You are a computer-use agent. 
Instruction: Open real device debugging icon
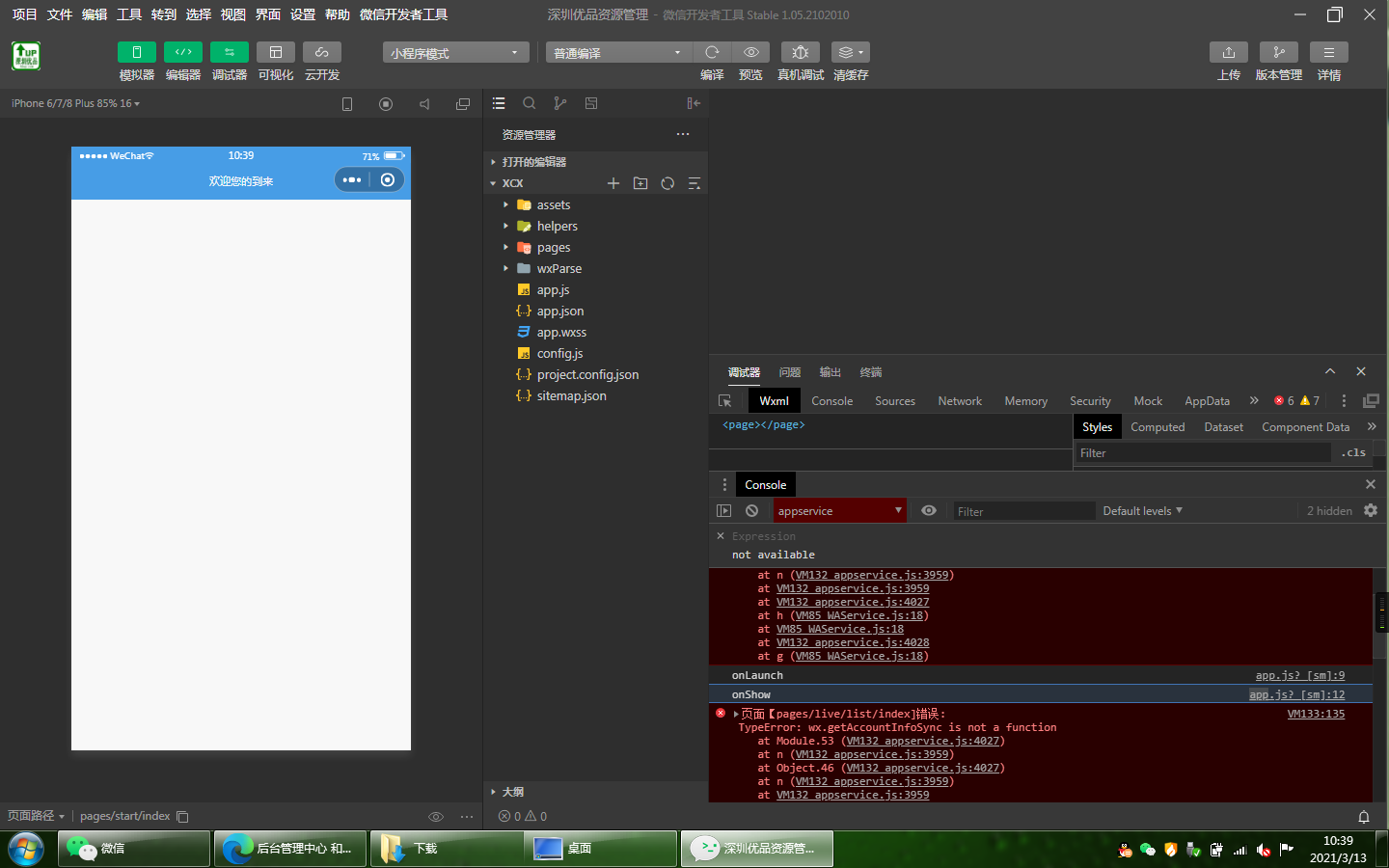pos(800,52)
